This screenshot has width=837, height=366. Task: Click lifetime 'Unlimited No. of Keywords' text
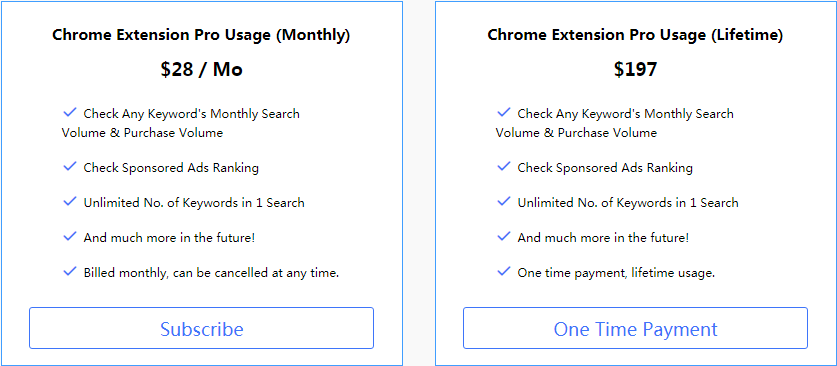tap(628, 203)
